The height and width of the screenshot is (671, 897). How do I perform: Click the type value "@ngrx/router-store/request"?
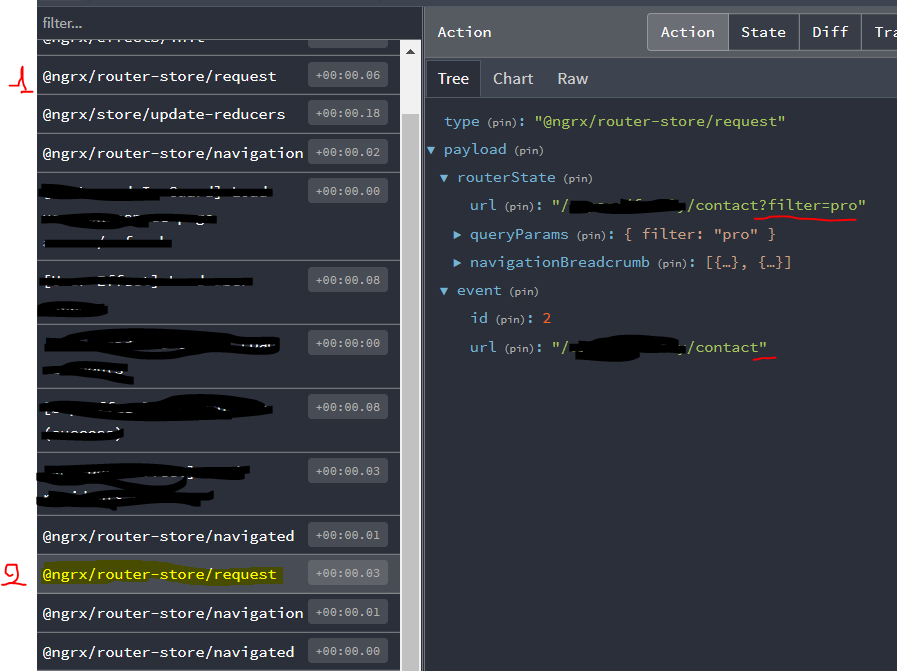point(660,121)
